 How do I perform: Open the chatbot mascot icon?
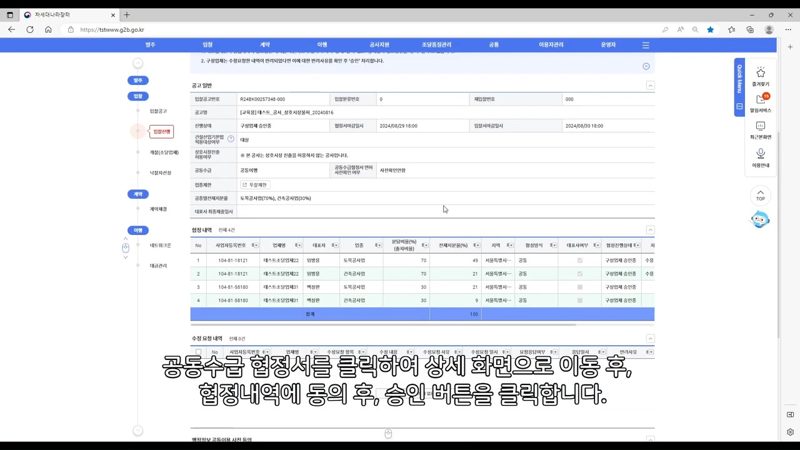760,219
